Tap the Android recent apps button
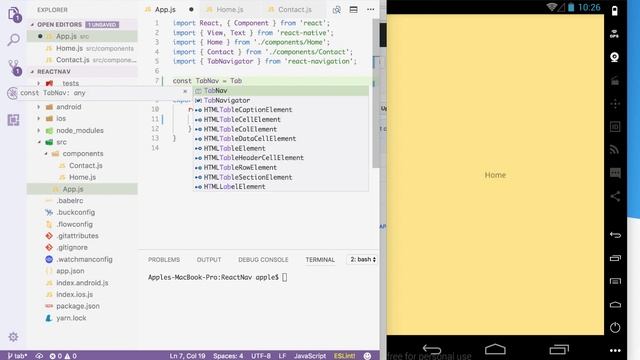 click(559, 349)
